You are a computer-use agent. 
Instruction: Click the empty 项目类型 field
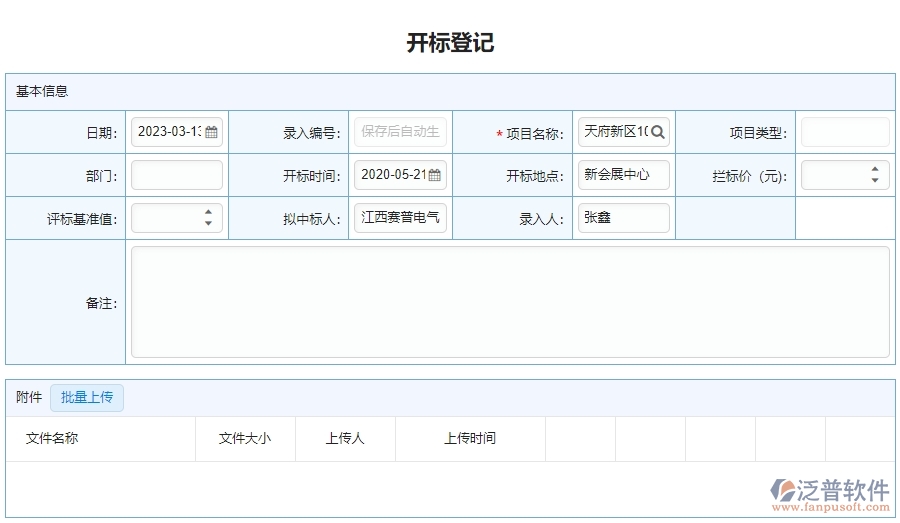point(845,132)
